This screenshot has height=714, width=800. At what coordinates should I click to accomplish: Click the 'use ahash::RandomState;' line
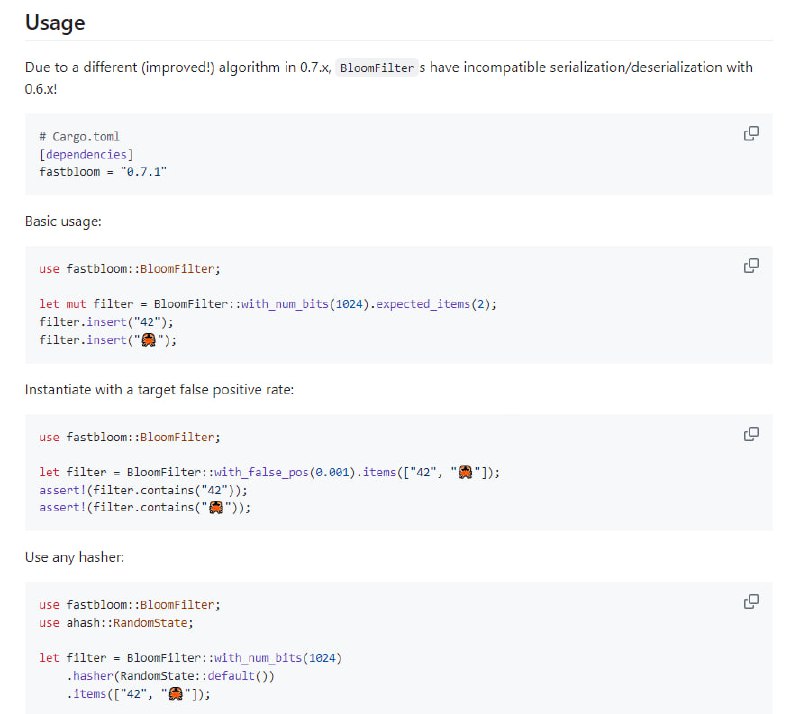(115, 622)
